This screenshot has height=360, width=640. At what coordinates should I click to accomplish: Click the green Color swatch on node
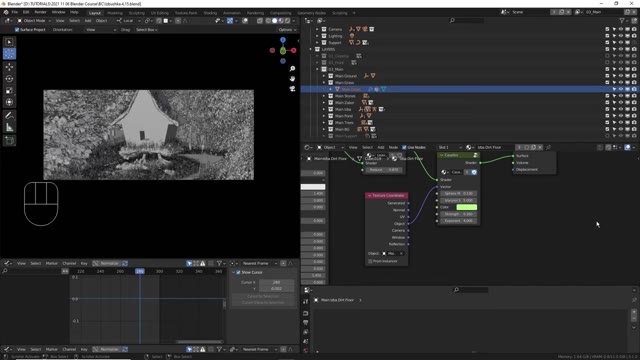coord(467,207)
